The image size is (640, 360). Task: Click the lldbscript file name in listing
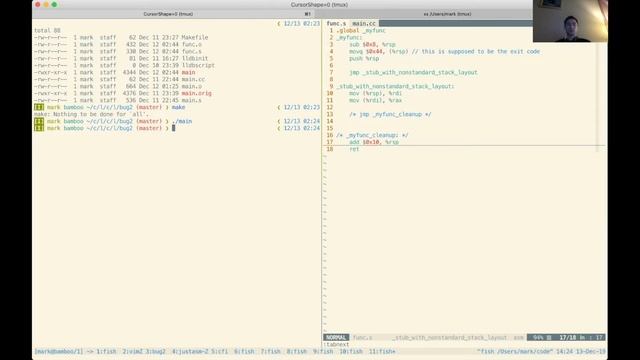pos(198,65)
